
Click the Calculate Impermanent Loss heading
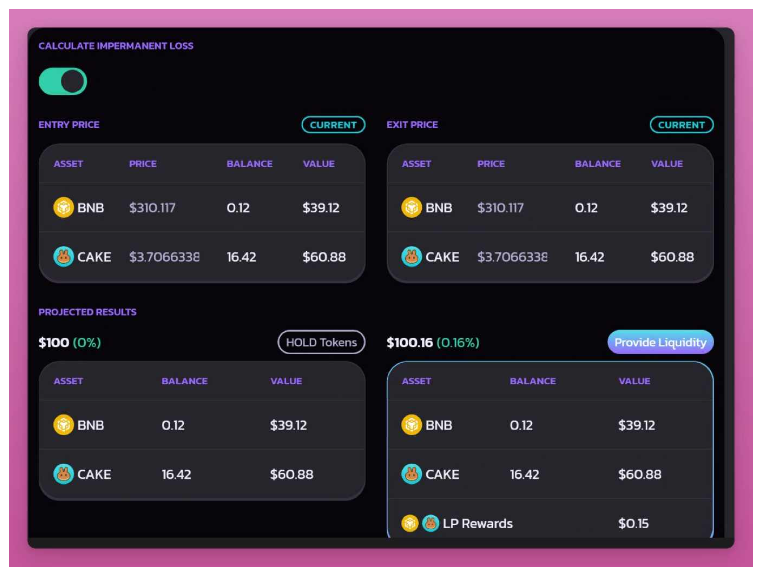[x=116, y=46]
